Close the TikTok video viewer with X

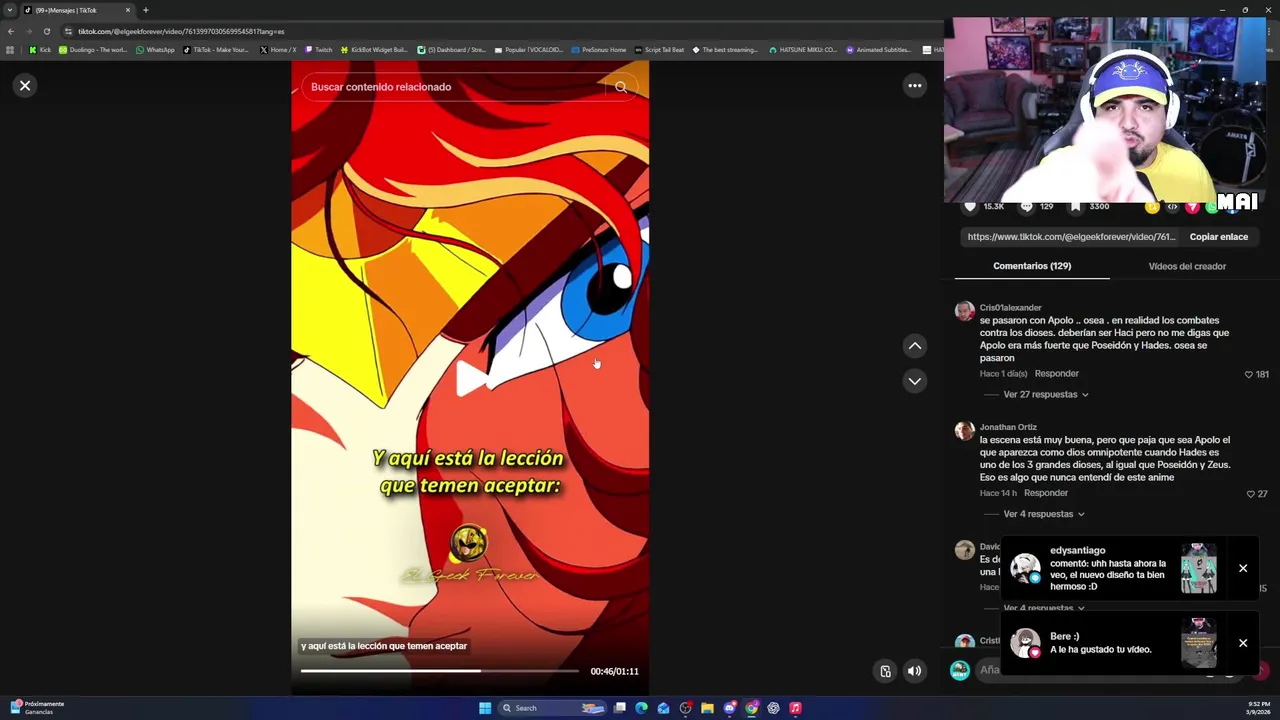point(25,86)
